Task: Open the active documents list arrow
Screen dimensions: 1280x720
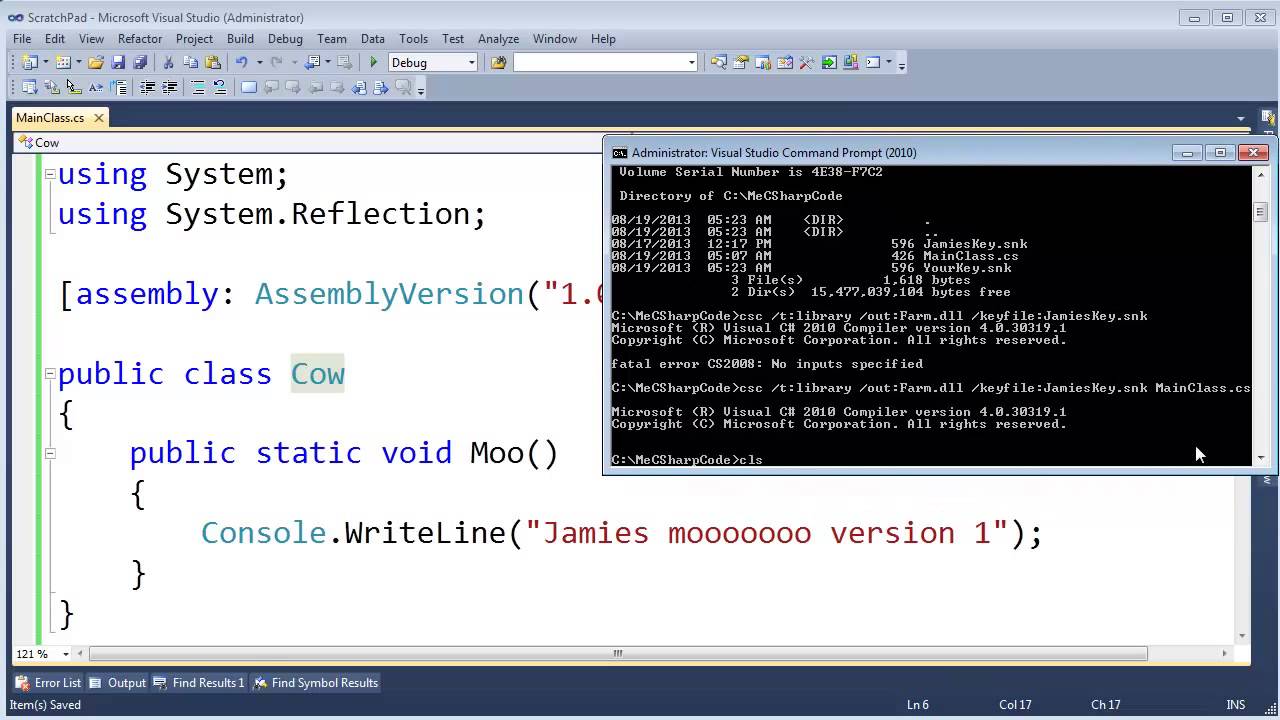Action: point(1241,118)
